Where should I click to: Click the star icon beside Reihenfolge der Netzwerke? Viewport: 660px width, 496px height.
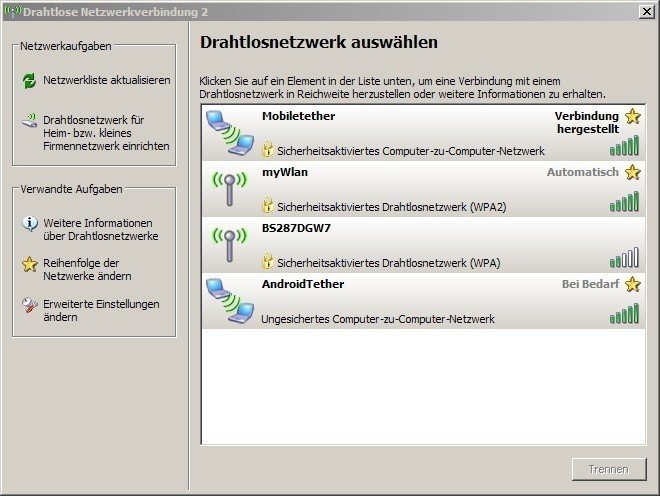(30, 264)
